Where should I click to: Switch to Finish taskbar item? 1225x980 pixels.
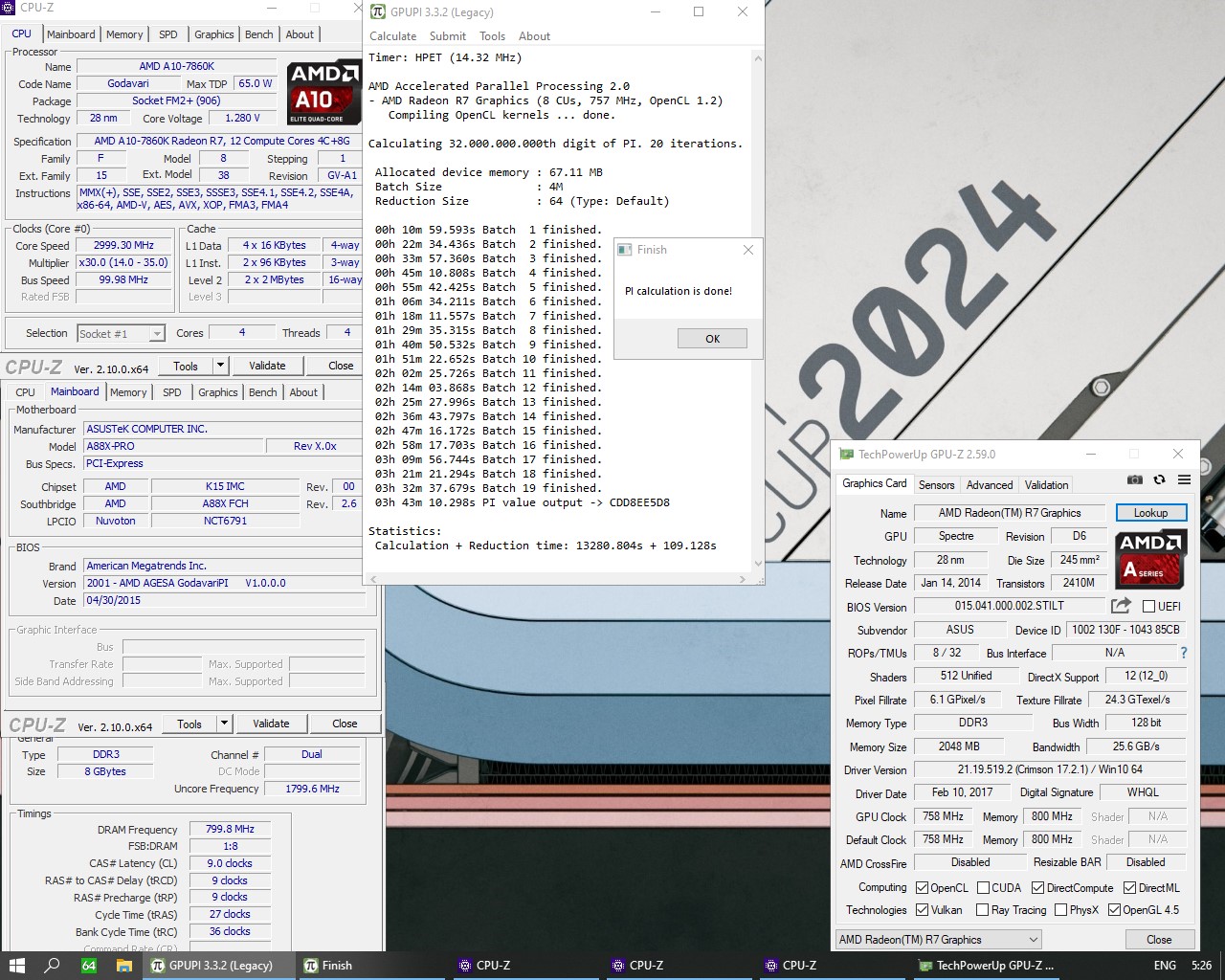click(x=372, y=966)
